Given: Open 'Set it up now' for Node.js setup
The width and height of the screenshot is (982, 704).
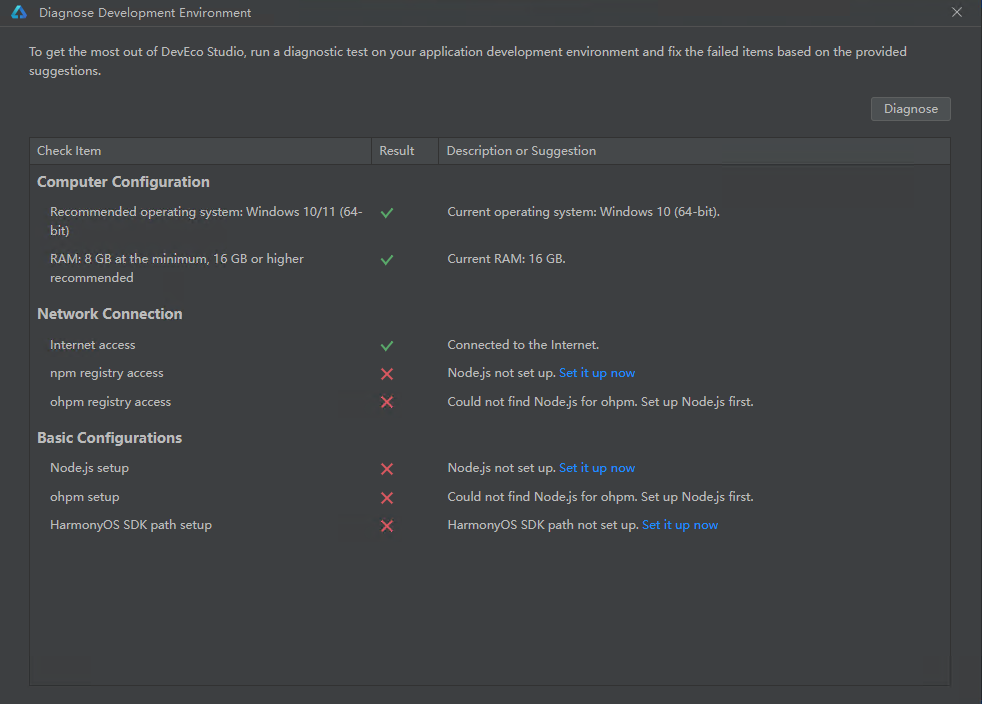Looking at the screenshot, I should click(597, 468).
